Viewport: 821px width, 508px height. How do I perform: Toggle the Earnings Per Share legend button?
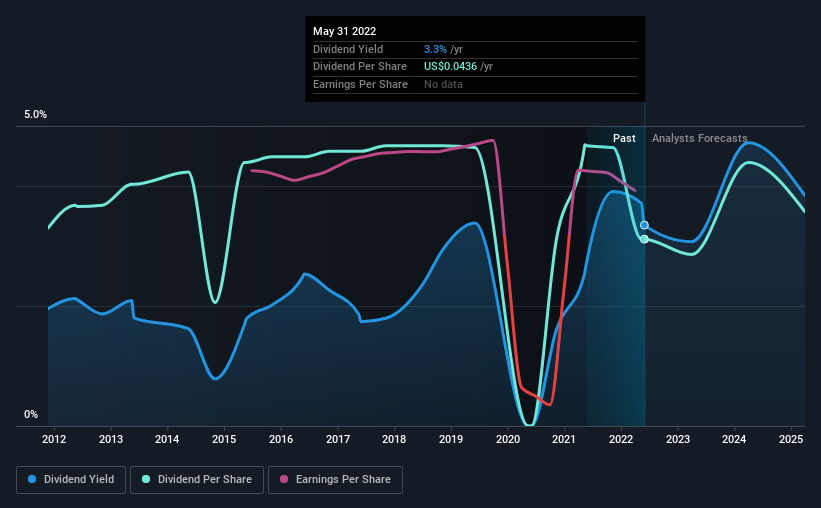point(335,480)
